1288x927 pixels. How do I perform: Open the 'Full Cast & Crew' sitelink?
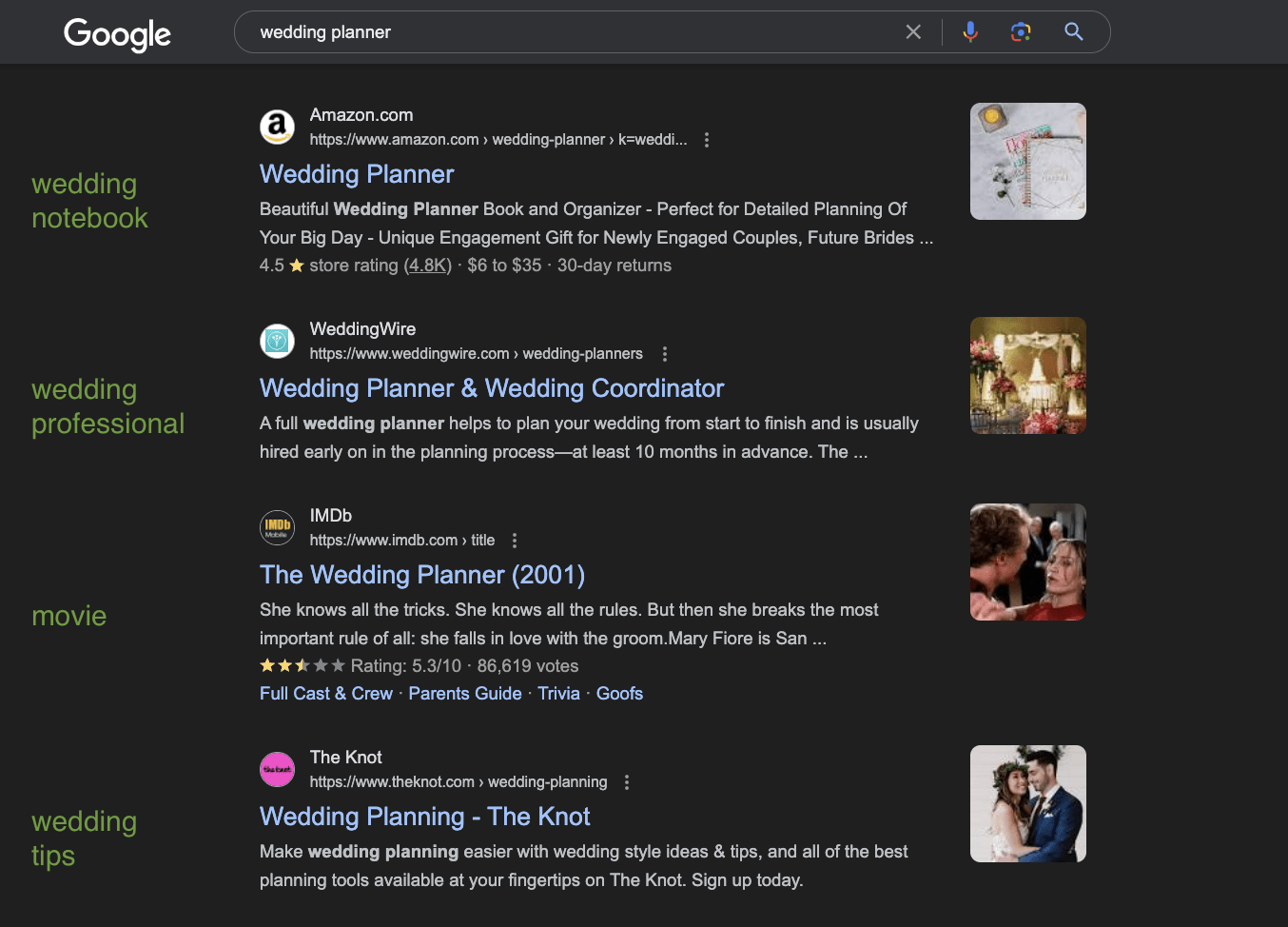coord(326,694)
